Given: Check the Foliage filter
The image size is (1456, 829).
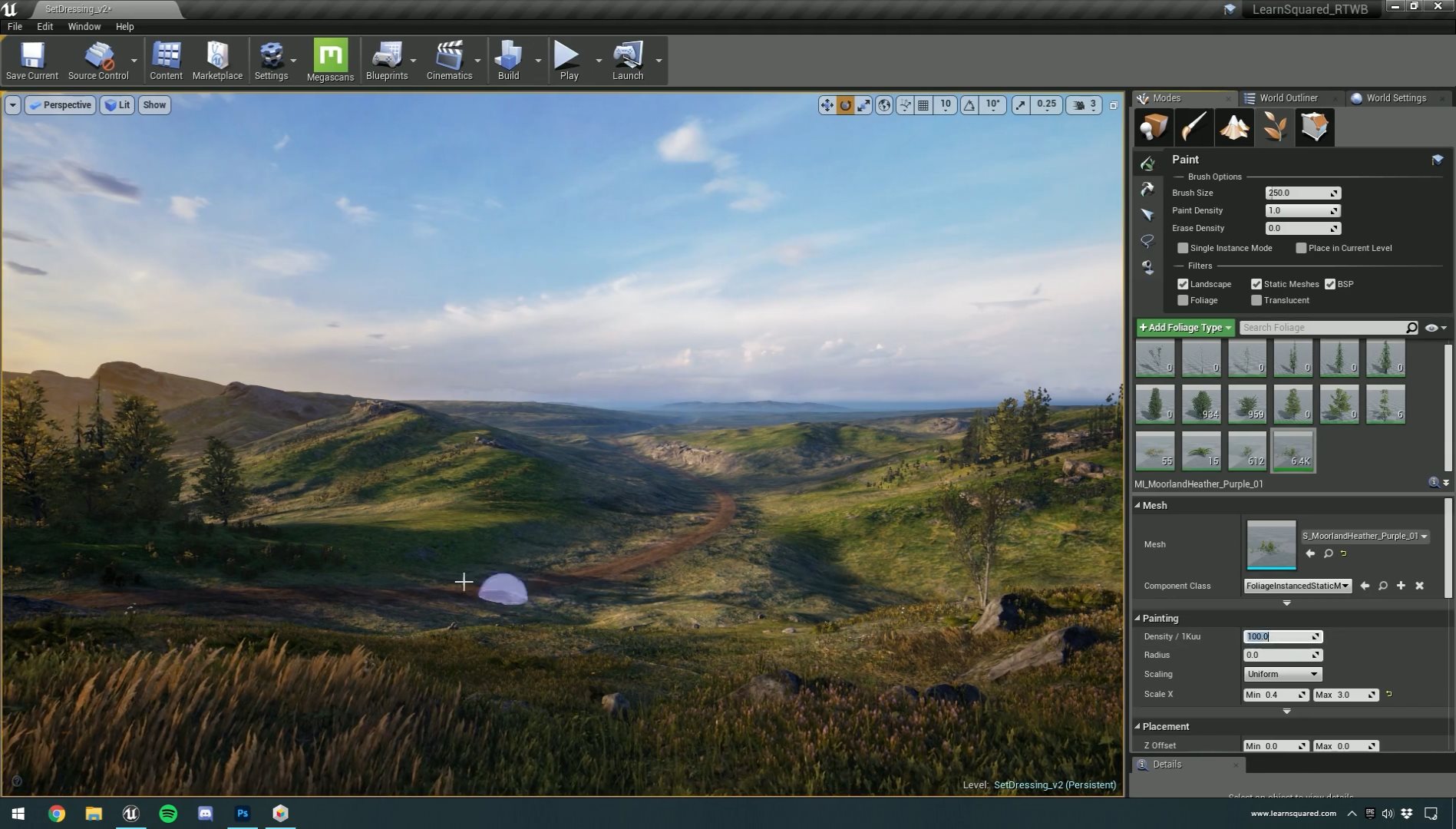Looking at the screenshot, I should [1183, 300].
